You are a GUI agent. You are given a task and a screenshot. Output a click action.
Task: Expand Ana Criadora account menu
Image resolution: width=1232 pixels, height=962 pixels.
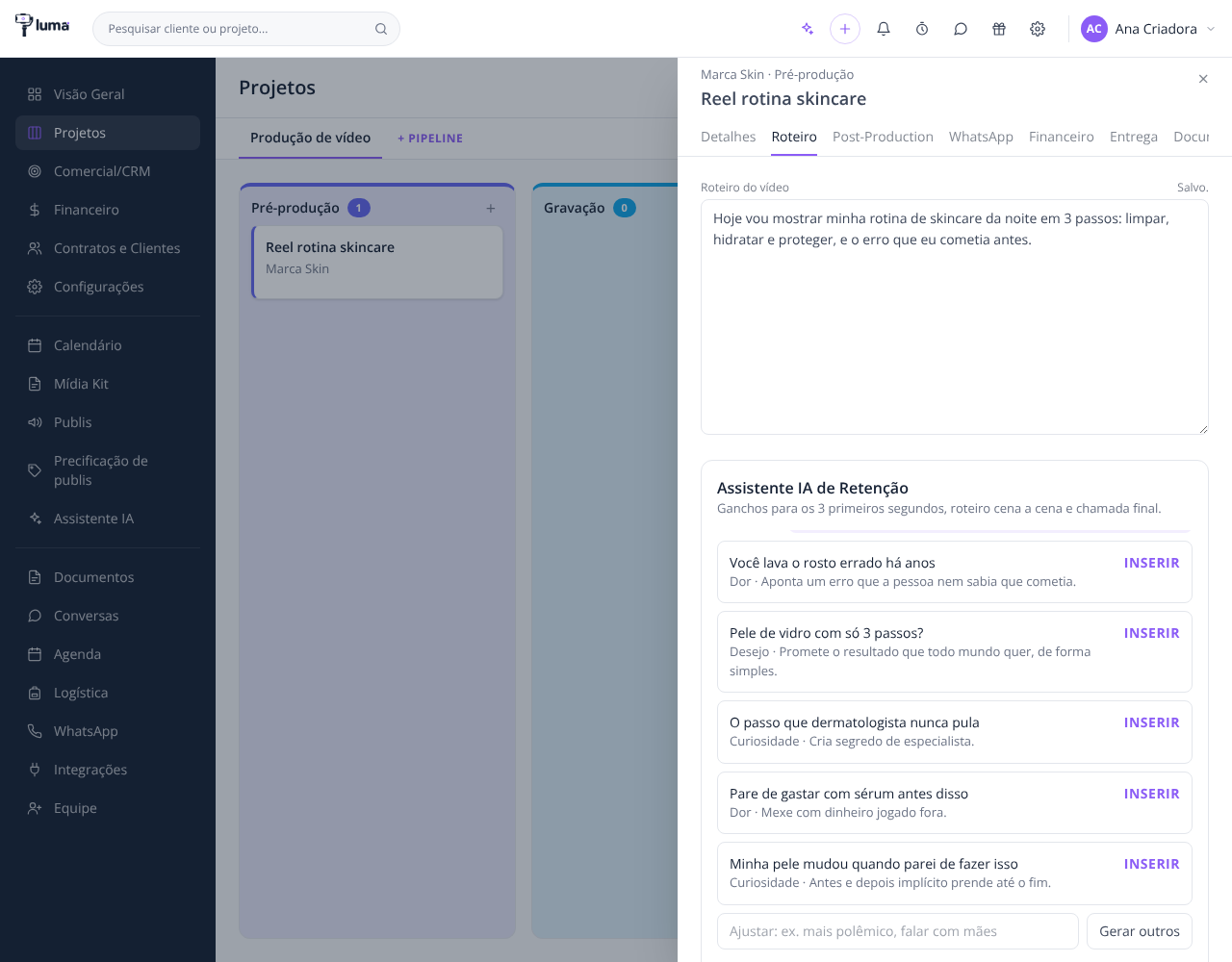(x=1148, y=29)
